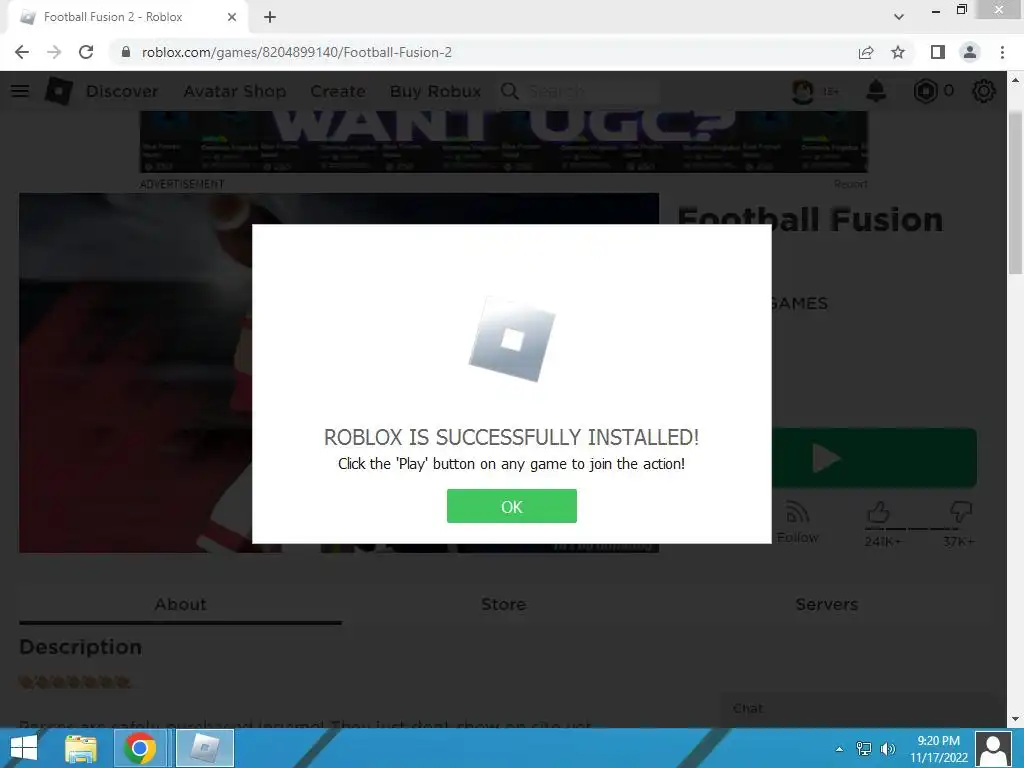The width and height of the screenshot is (1024, 768).
Task: Open the Buy Robux page
Action: pyautogui.click(x=435, y=91)
